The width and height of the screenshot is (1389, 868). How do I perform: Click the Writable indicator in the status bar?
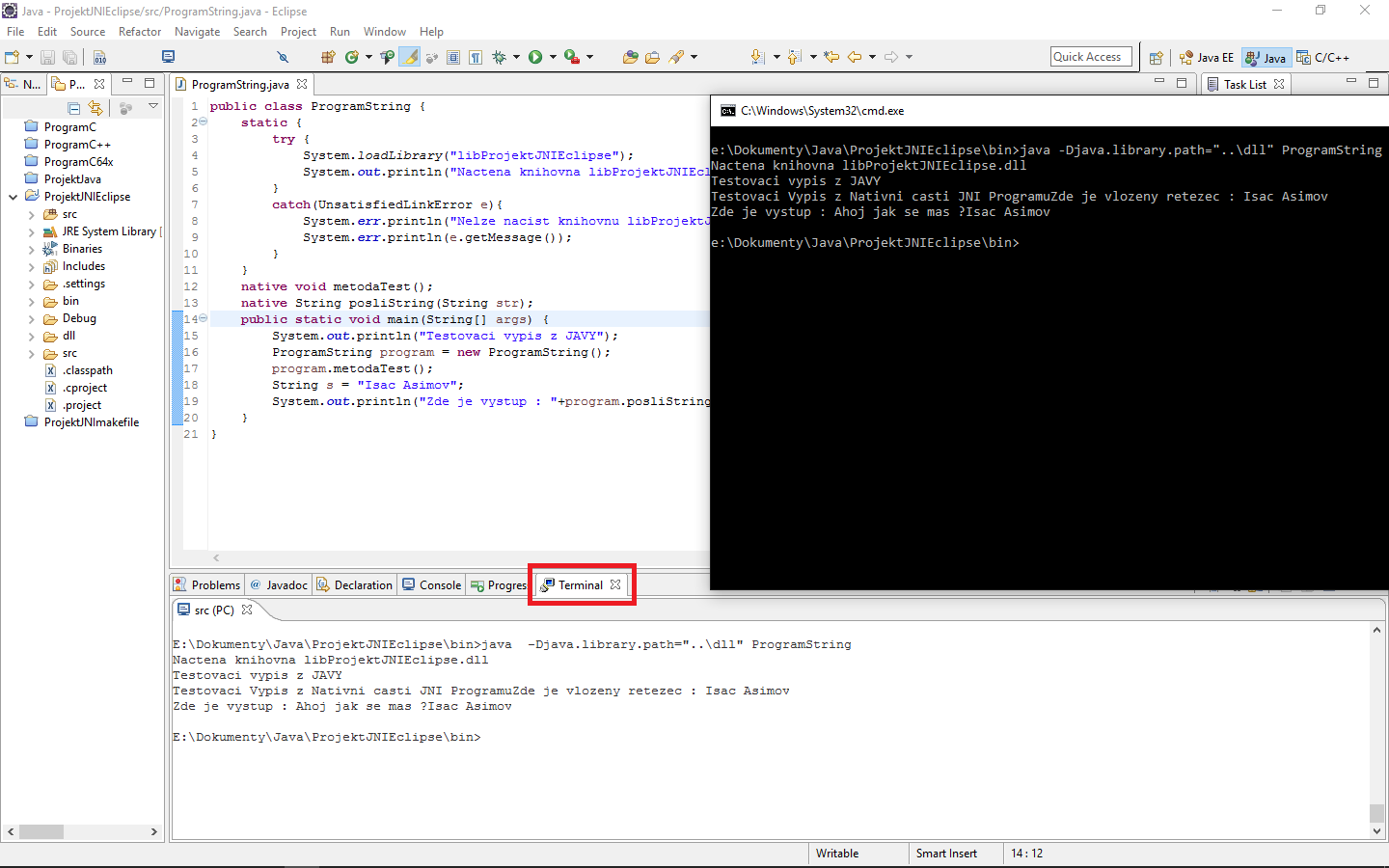pyautogui.click(x=839, y=853)
